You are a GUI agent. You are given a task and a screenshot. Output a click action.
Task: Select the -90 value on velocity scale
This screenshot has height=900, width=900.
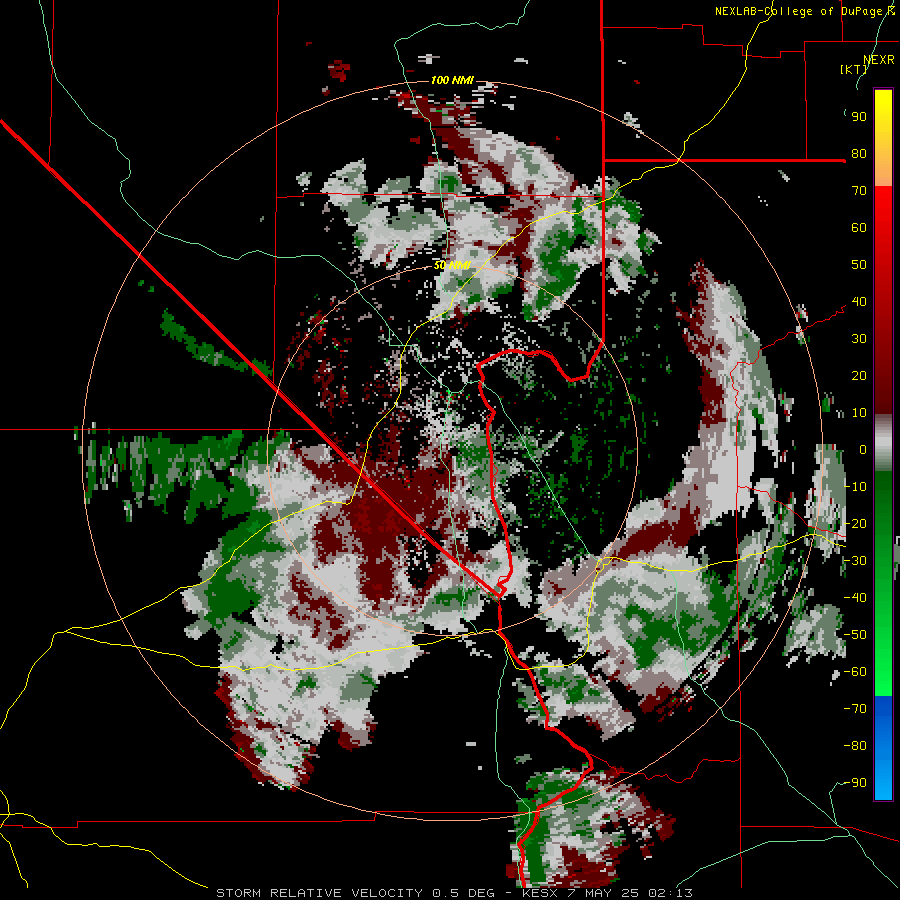tap(855, 783)
